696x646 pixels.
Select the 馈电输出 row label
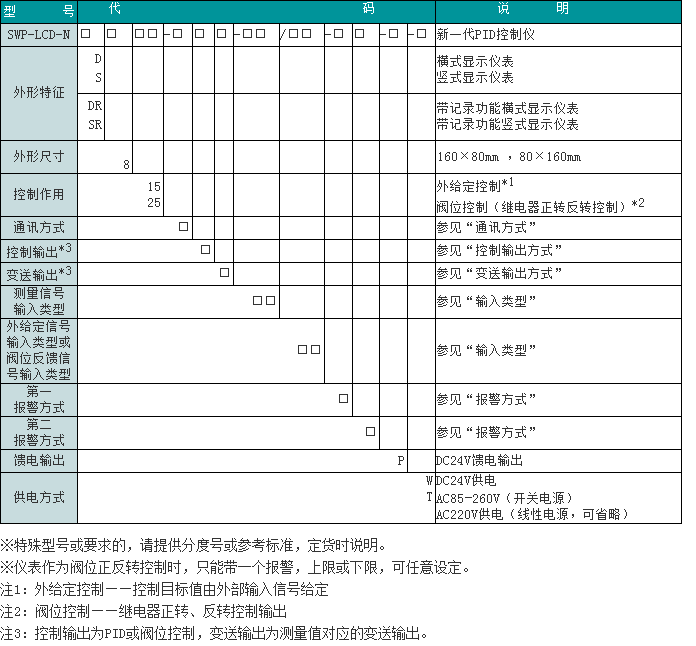point(39,460)
